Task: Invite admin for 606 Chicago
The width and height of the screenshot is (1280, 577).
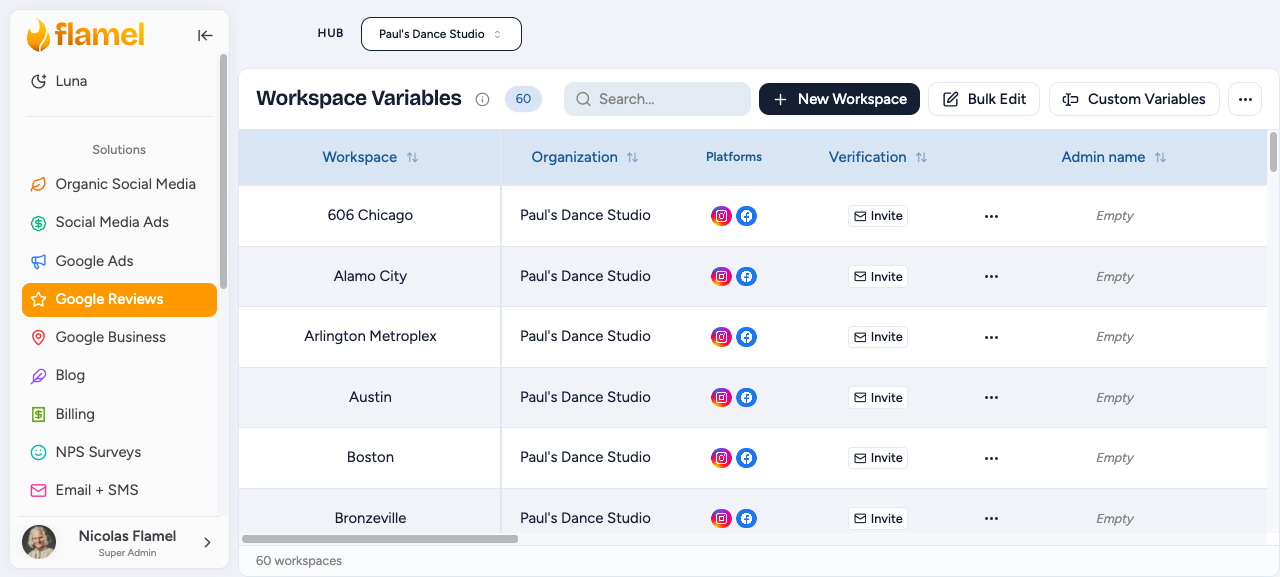Action: tap(878, 216)
